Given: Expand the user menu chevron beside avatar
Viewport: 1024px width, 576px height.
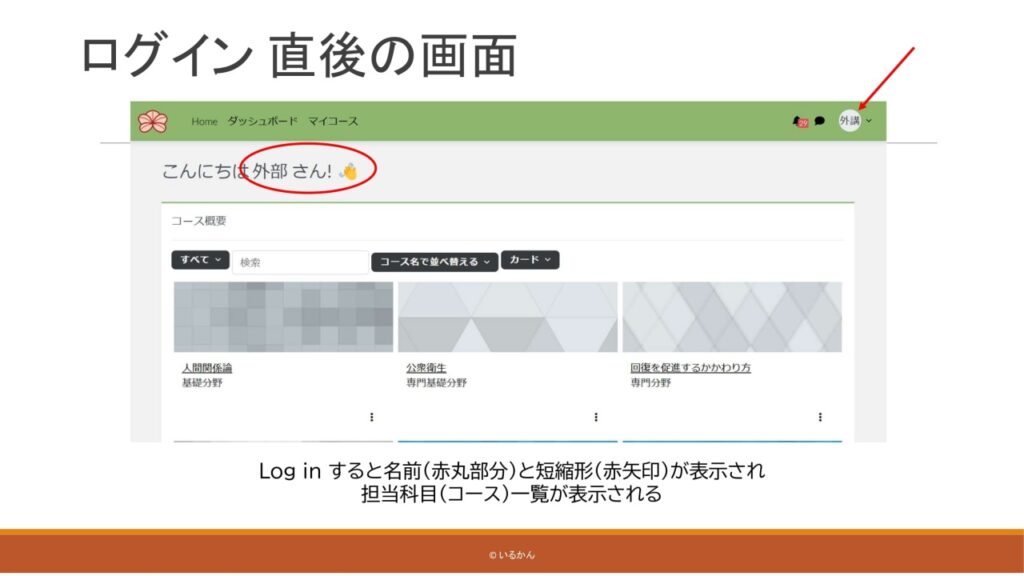Looking at the screenshot, I should coord(868,121).
